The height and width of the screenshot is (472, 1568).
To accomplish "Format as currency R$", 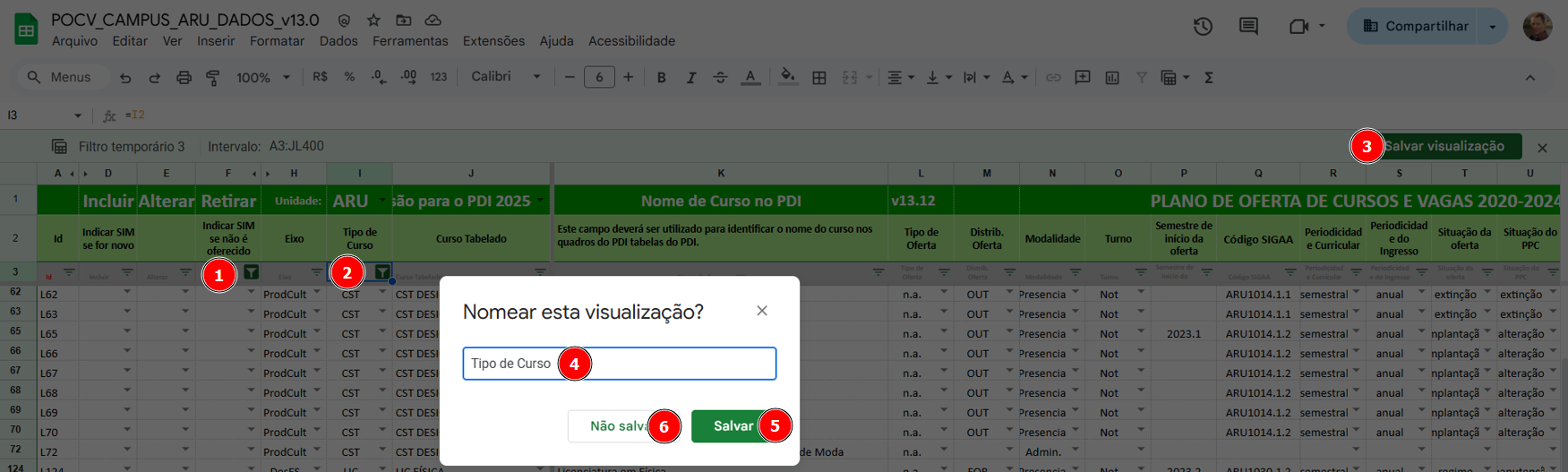I will tap(320, 77).
